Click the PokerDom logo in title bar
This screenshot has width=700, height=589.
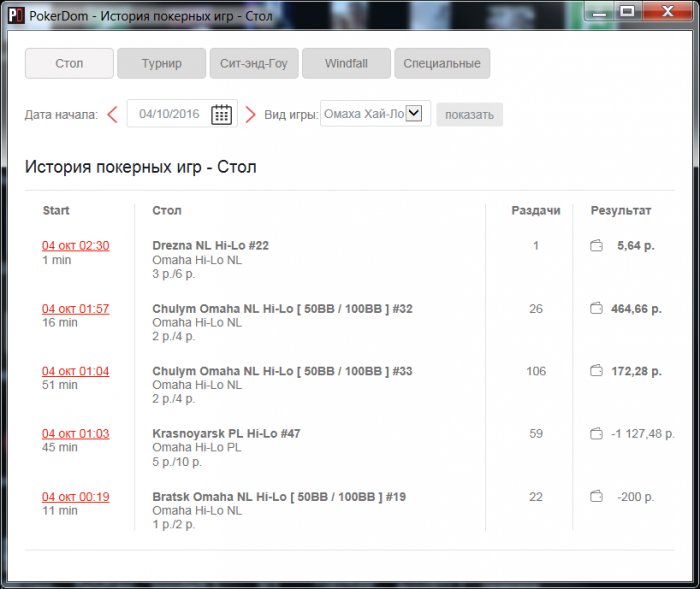[17, 16]
